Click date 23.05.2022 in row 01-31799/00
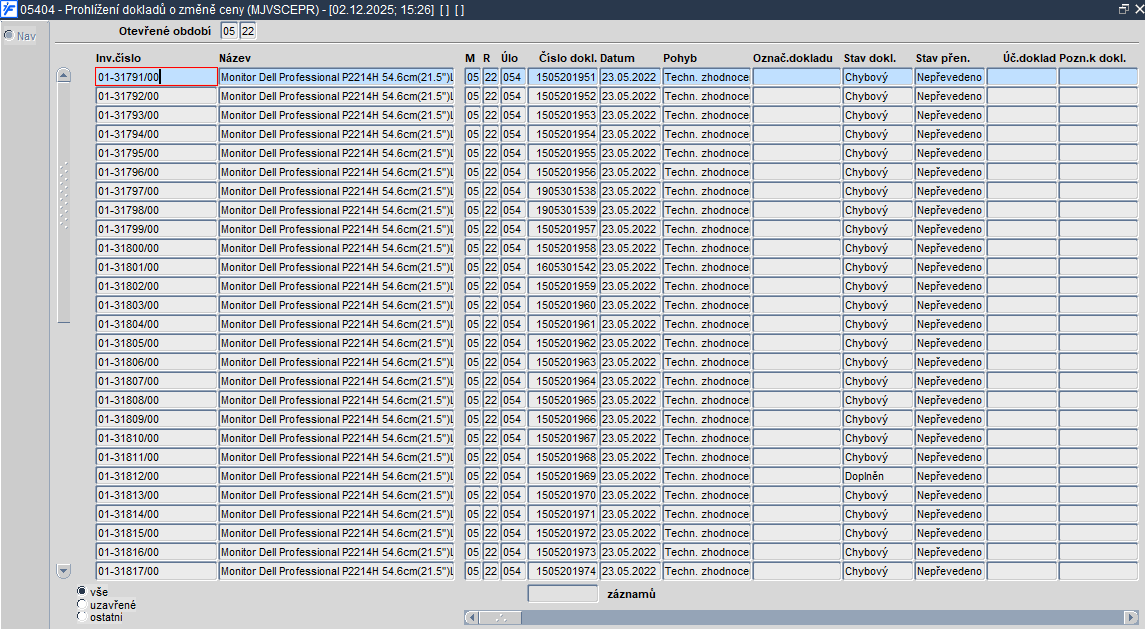The width and height of the screenshot is (1145, 629). tap(629, 229)
